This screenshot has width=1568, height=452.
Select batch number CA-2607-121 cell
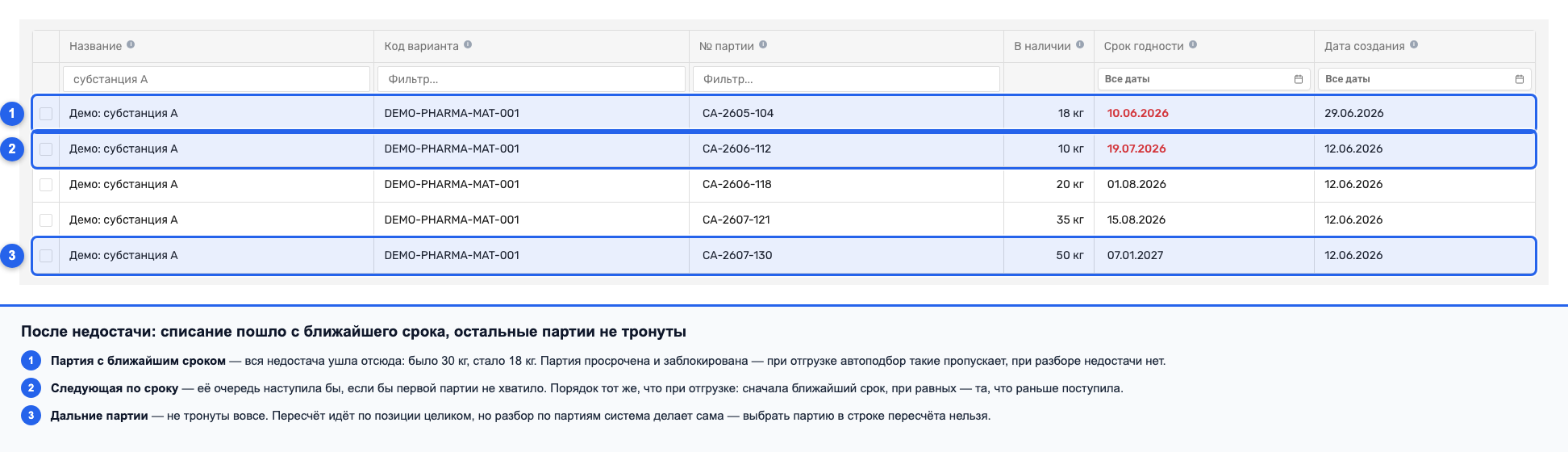click(x=736, y=220)
